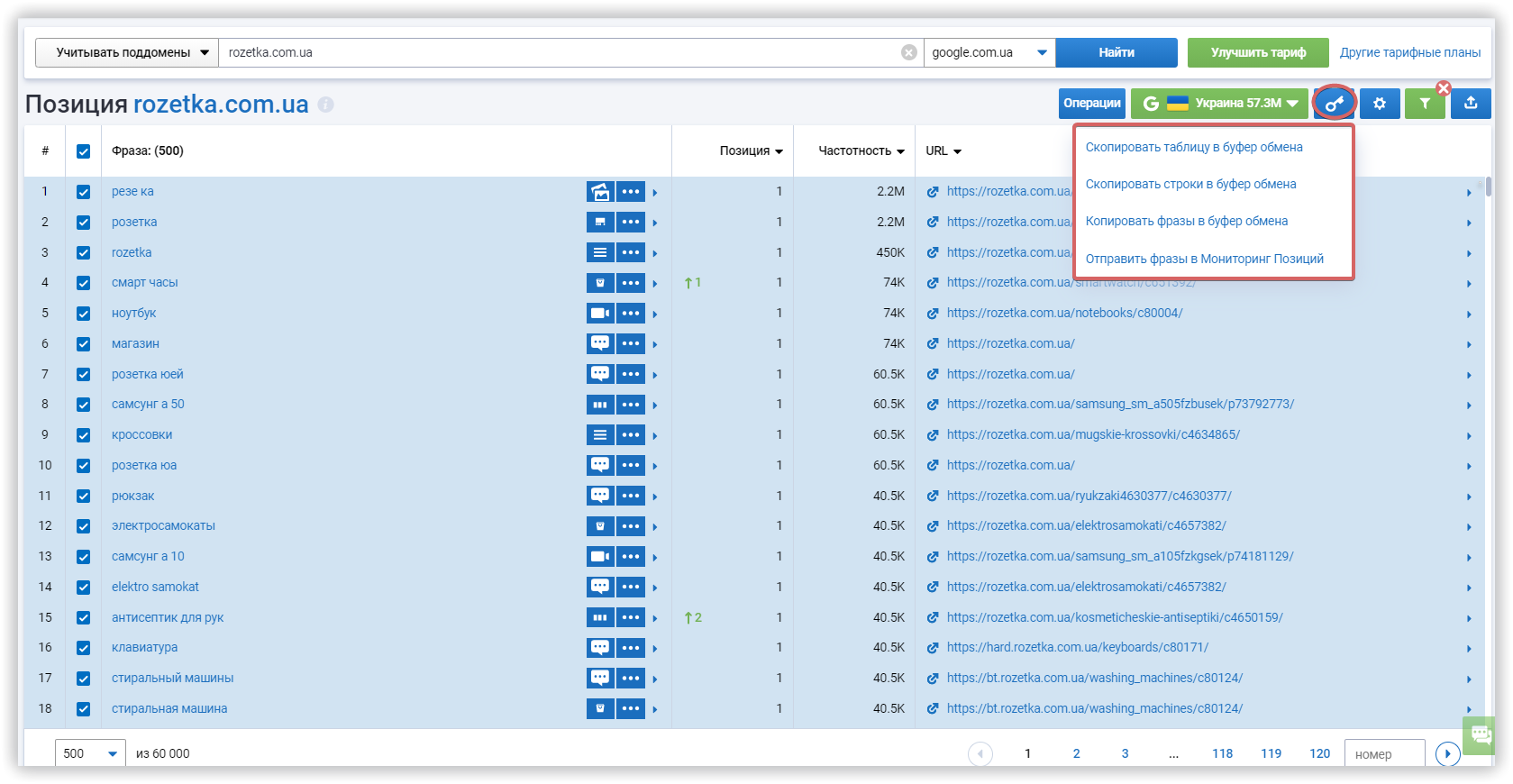Click the key icon export button
This screenshot has width=1513, height=784.
(x=1335, y=104)
